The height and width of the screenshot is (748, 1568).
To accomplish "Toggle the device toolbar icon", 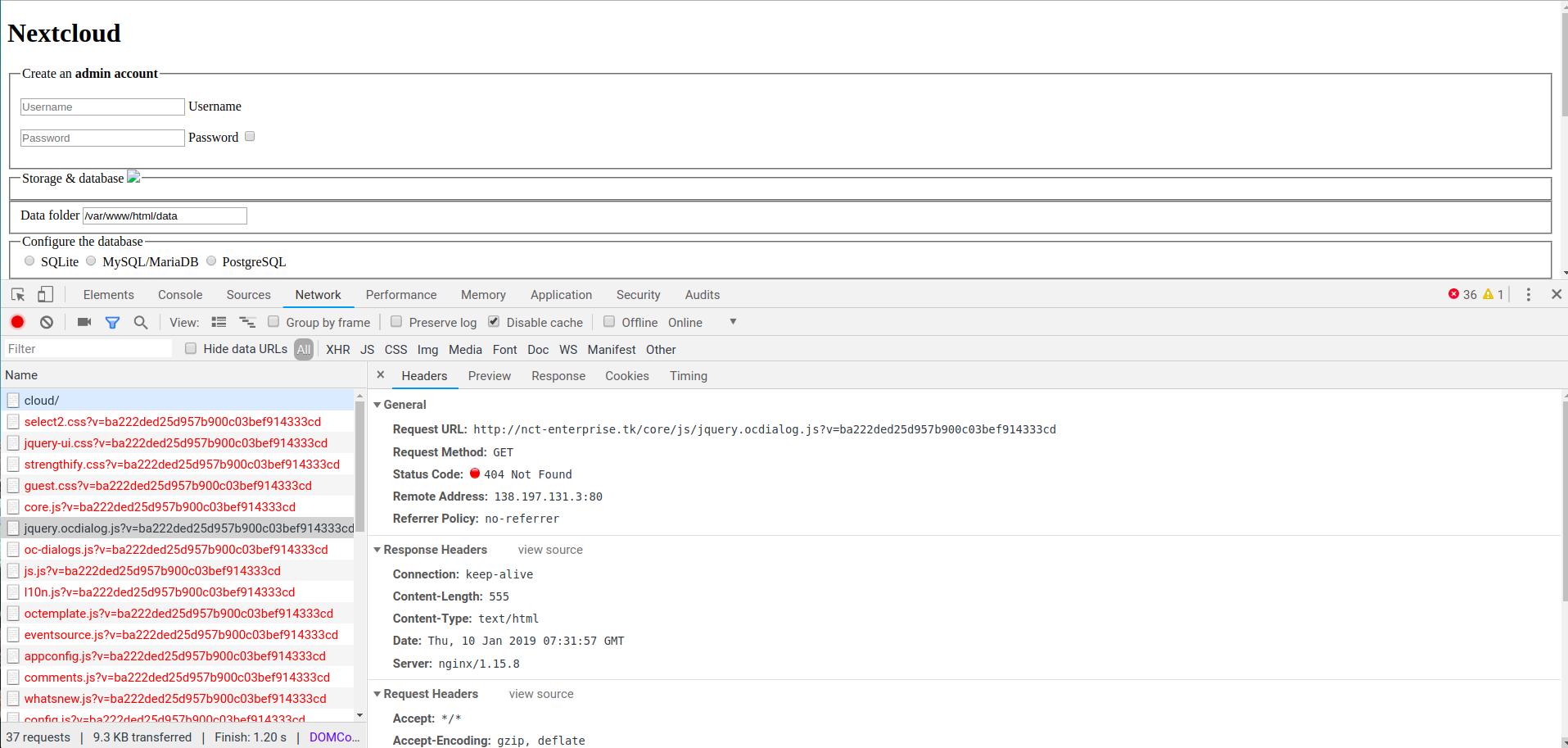I will pyautogui.click(x=45, y=293).
